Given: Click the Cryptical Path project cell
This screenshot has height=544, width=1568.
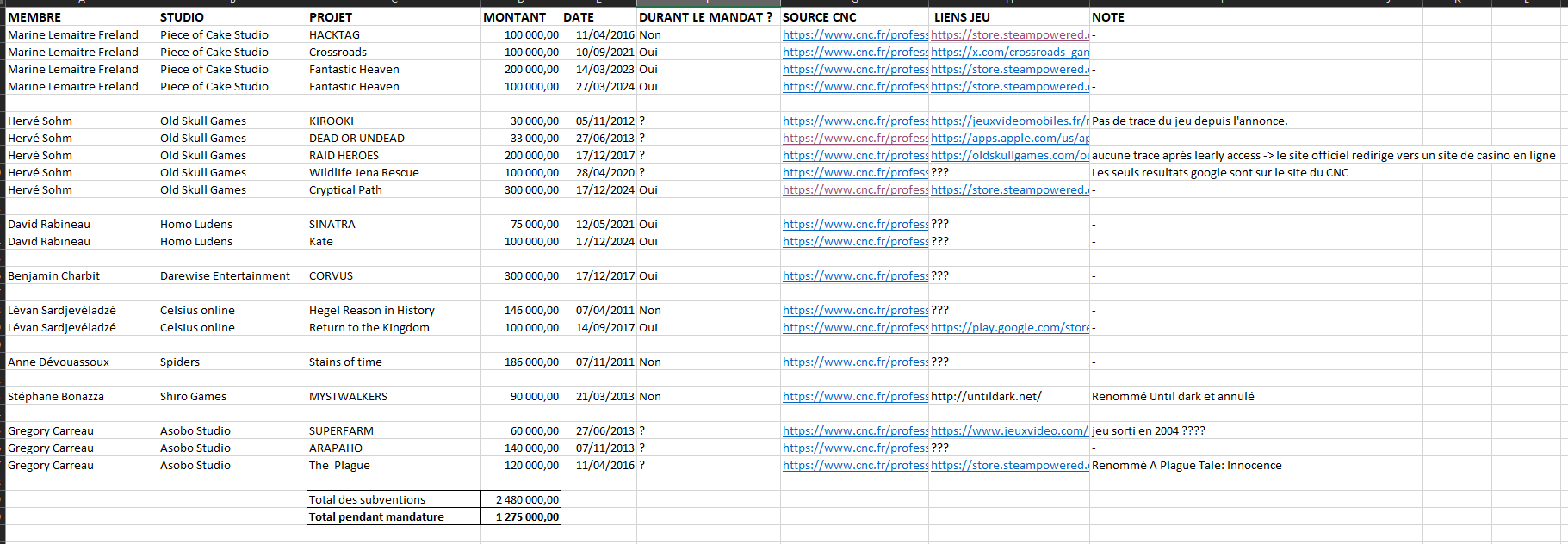Looking at the screenshot, I should coord(394,189).
